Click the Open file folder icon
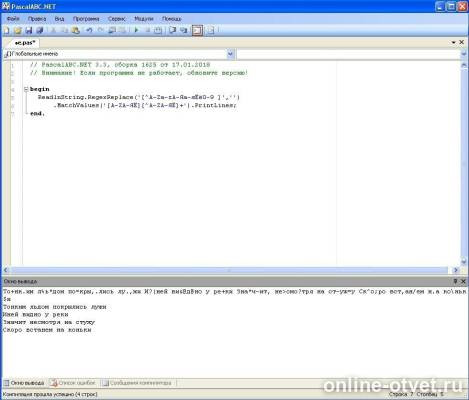Screen dimensions: 469x400 (x=18, y=31)
